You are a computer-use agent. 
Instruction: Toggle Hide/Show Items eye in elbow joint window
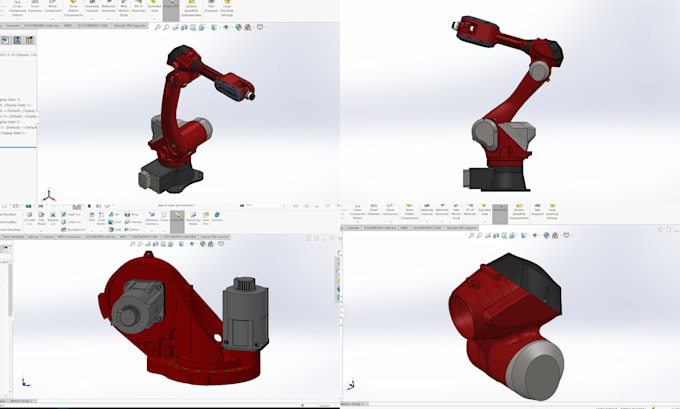pos(535,235)
